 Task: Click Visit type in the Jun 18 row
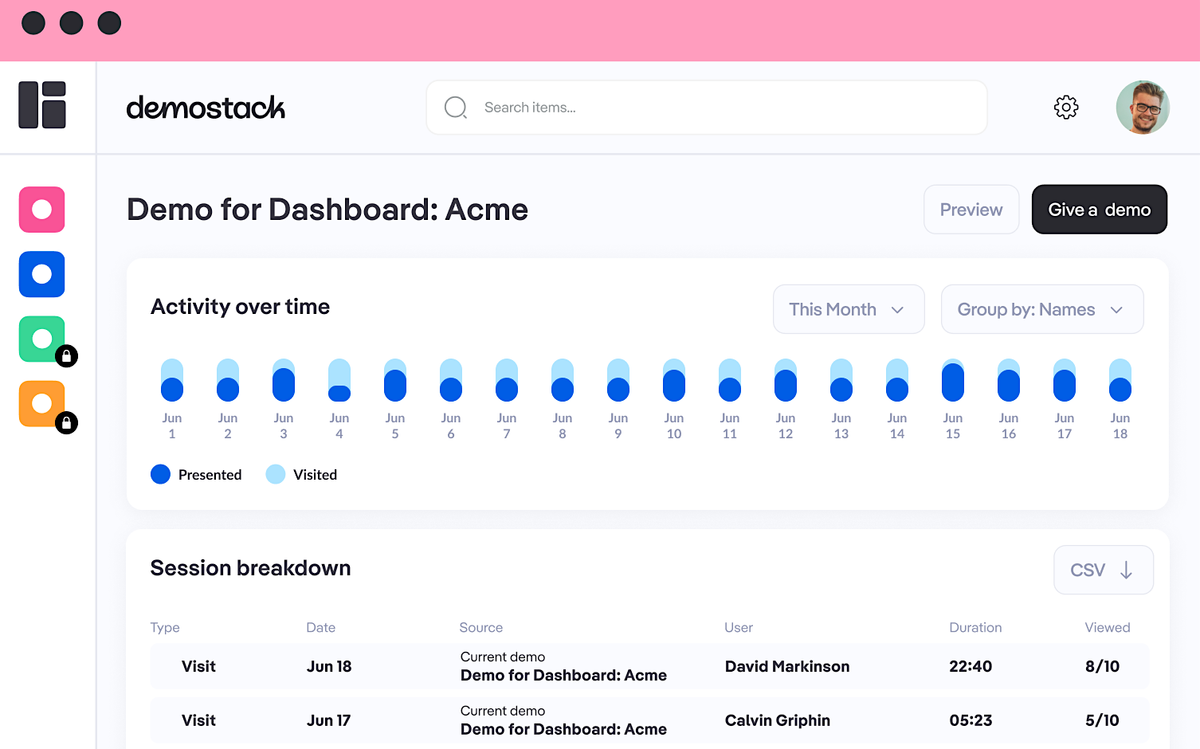[x=198, y=666]
